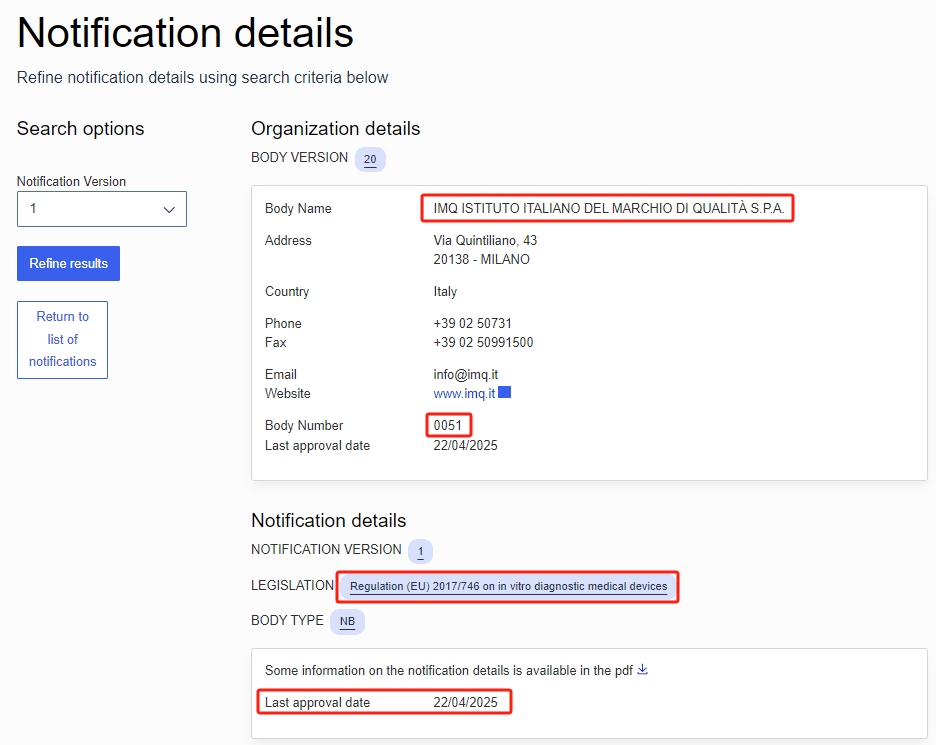Click the body number 0051

[448, 426]
